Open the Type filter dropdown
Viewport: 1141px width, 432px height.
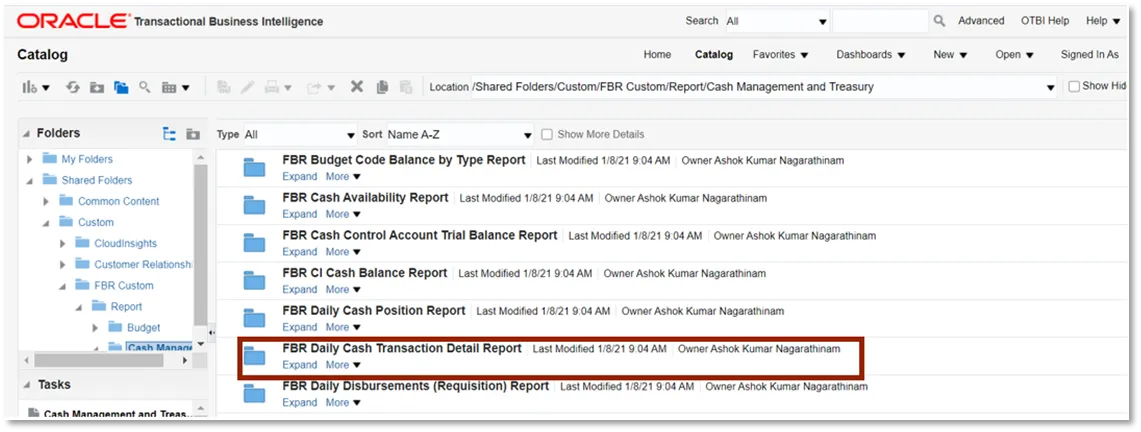click(300, 135)
